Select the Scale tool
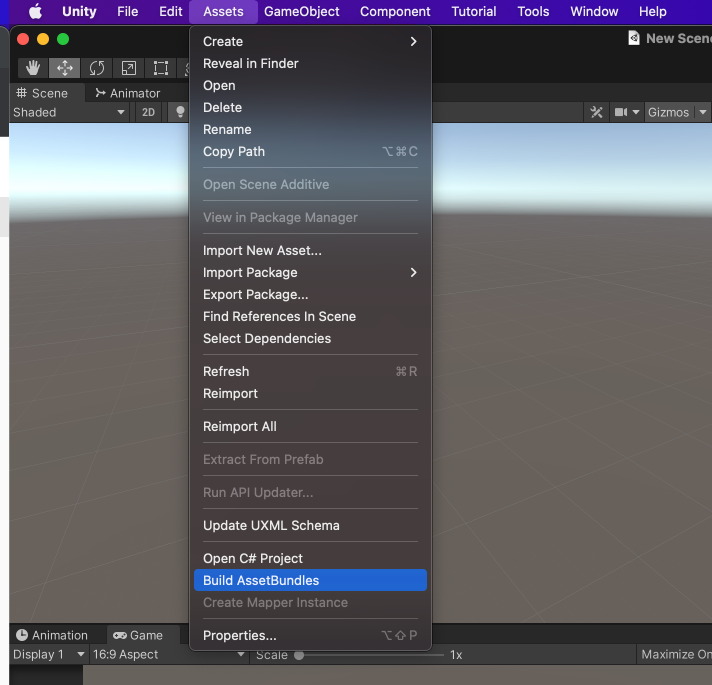Viewport: 712px width, 685px height. [x=129, y=68]
